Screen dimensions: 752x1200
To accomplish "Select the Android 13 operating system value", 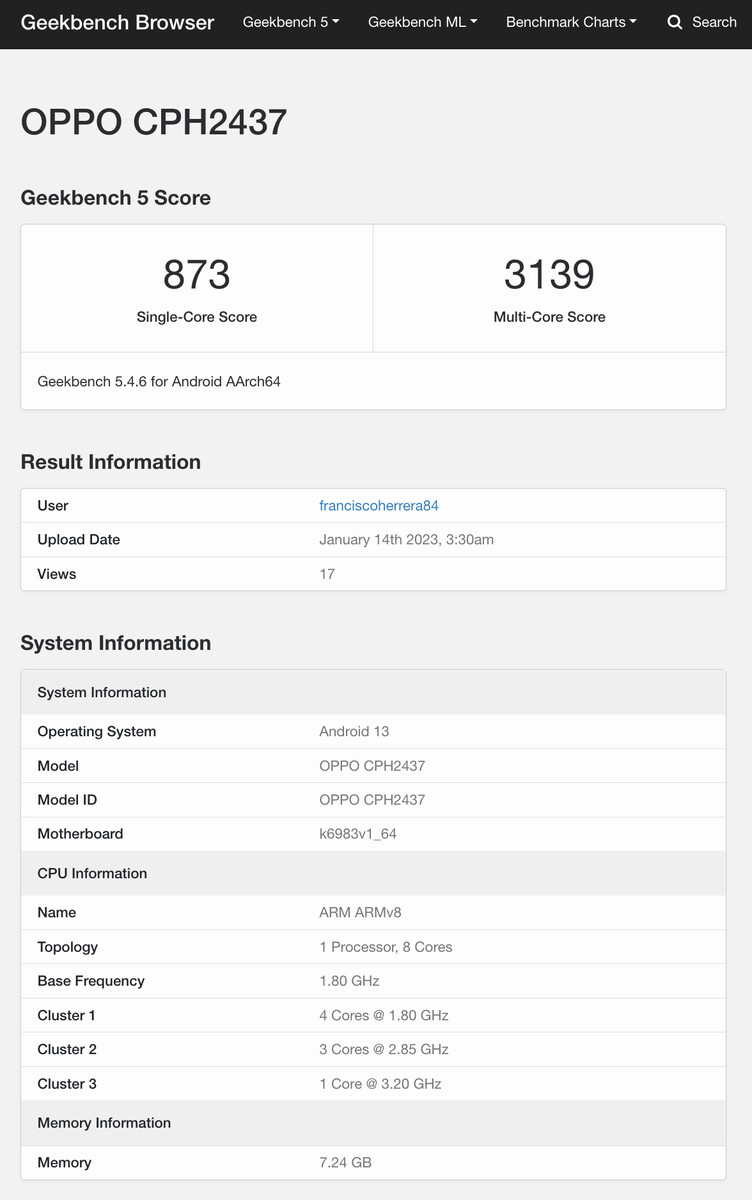I will tap(354, 732).
